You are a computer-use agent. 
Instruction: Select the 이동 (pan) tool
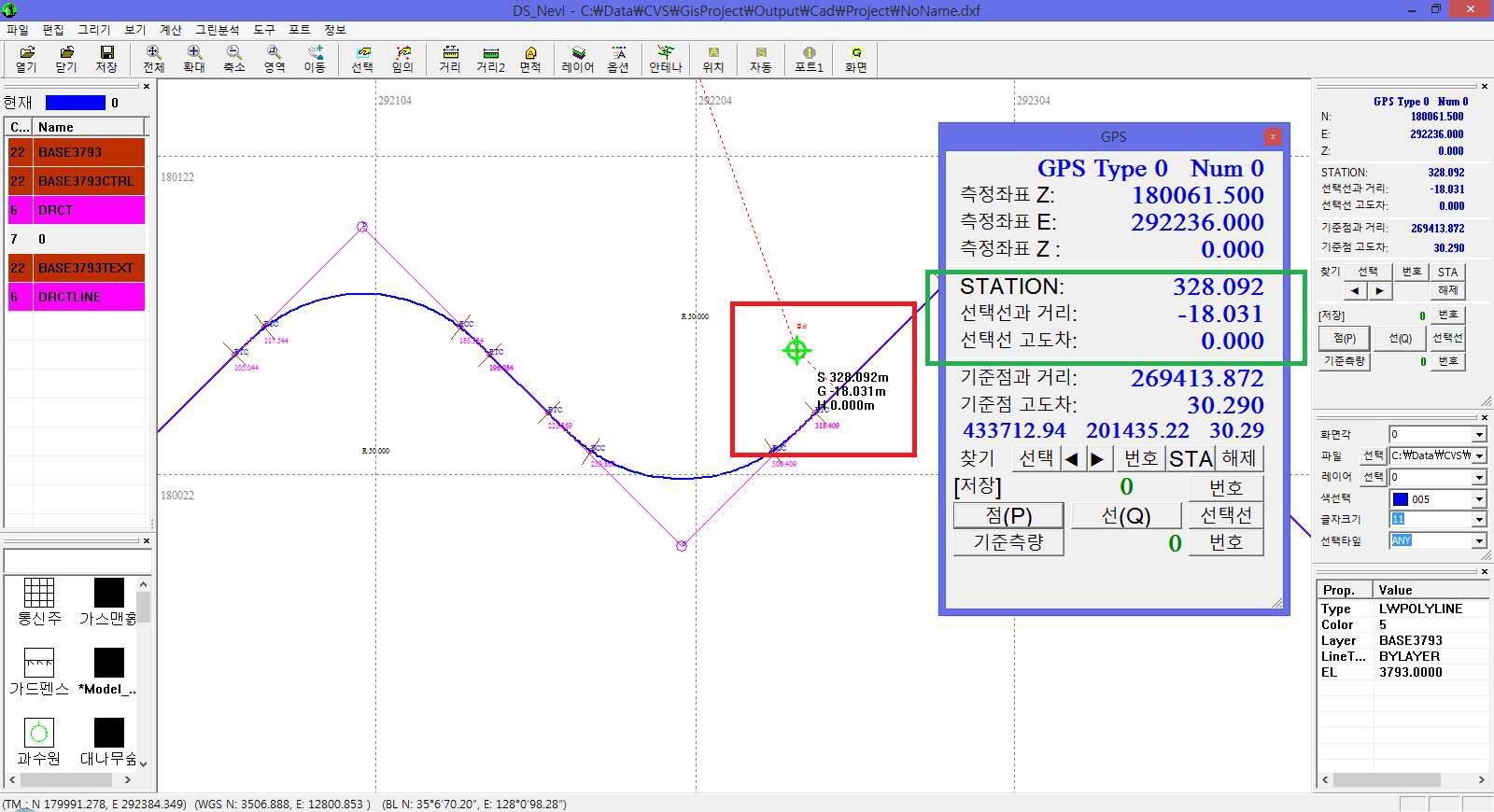(315, 59)
